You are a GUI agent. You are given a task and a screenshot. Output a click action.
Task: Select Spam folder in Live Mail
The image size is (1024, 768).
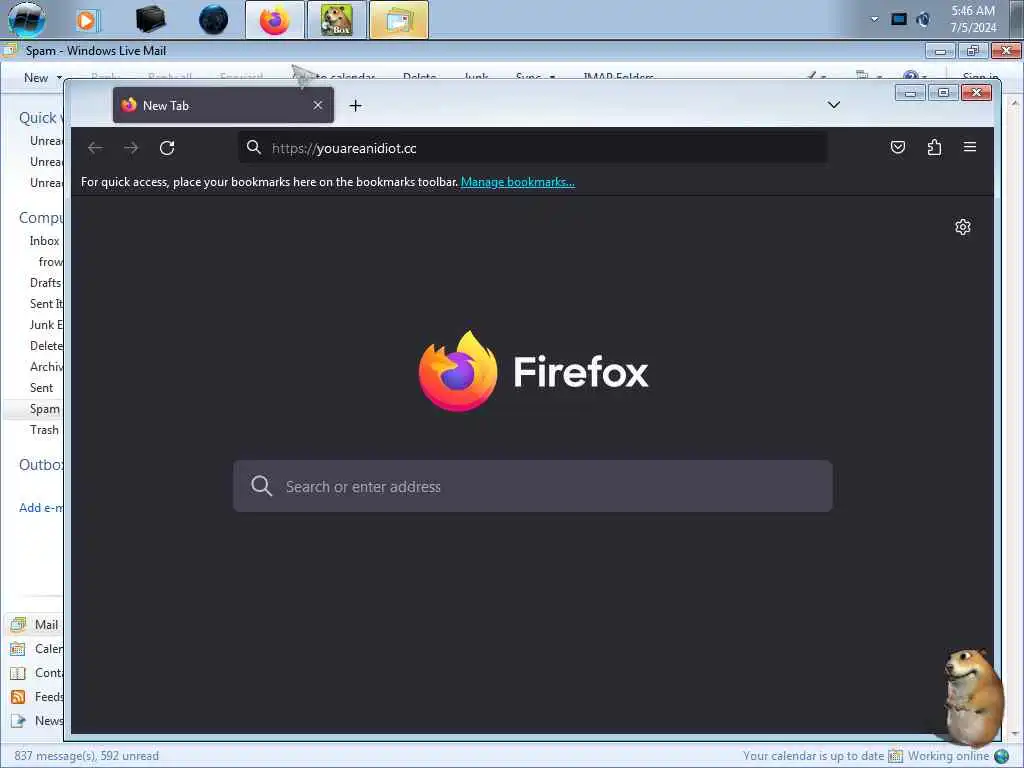(x=44, y=409)
